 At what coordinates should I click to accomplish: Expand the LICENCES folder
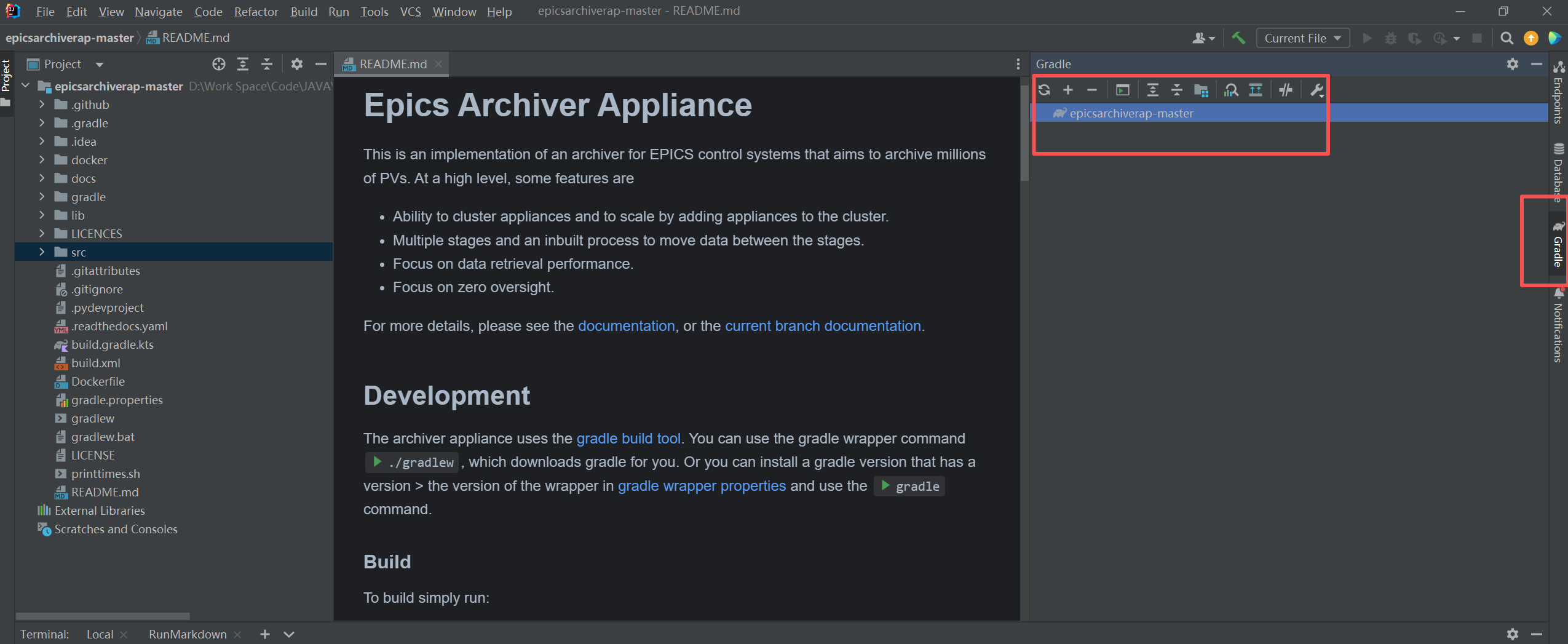coord(42,234)
